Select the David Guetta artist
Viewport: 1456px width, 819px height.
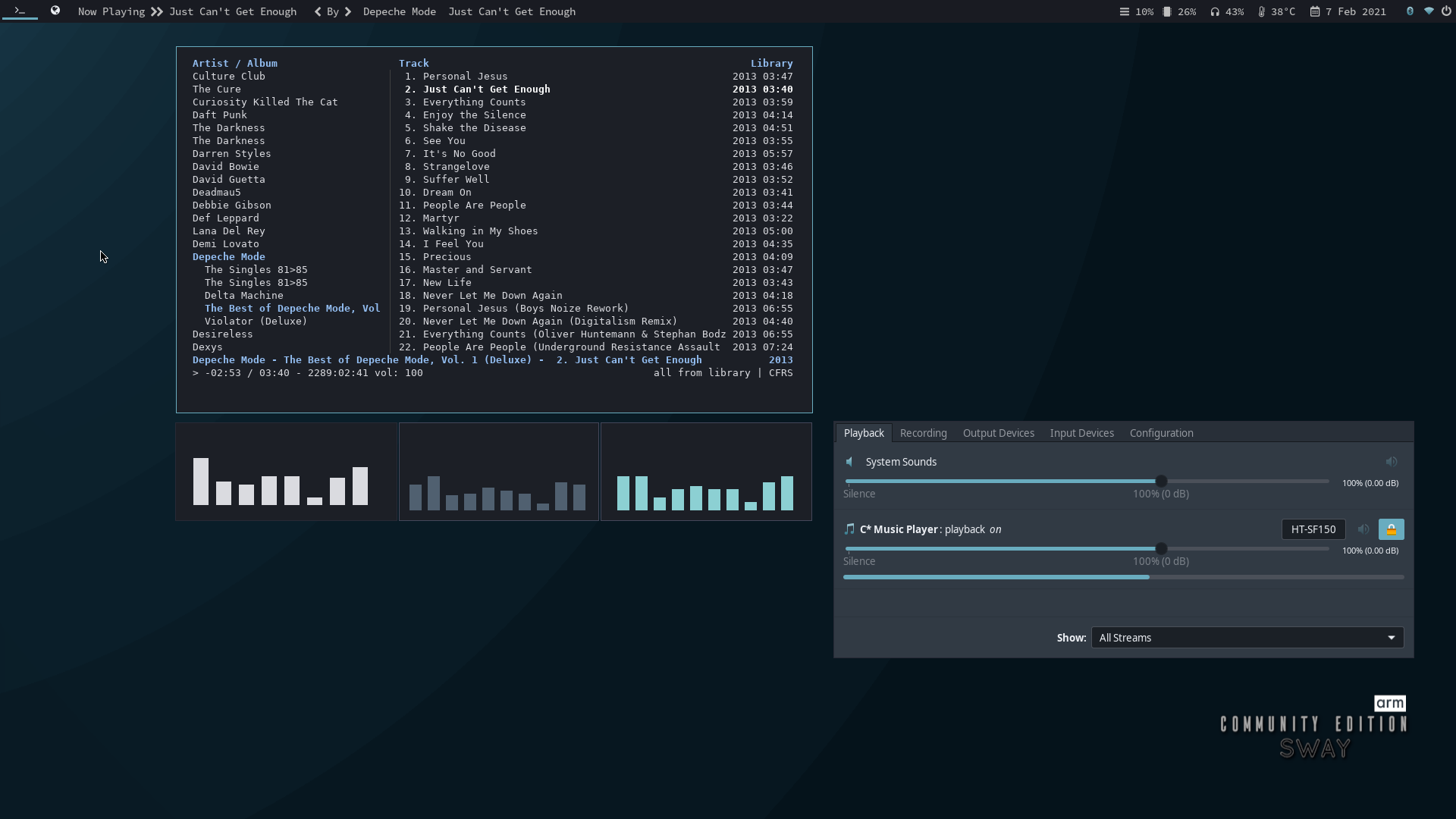[x=228, y=180]
